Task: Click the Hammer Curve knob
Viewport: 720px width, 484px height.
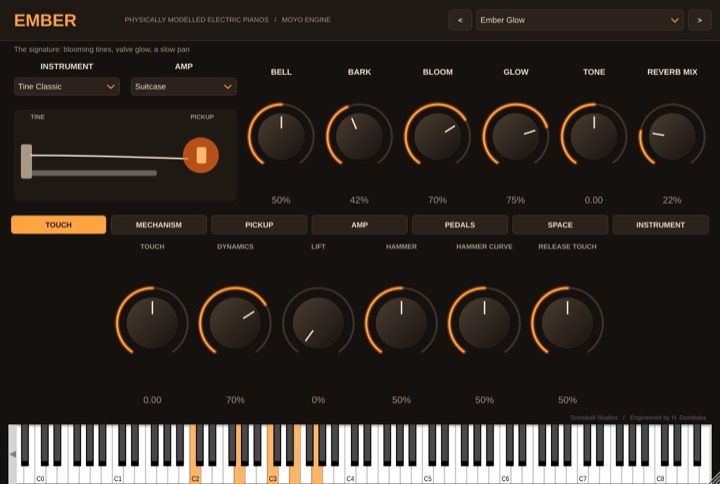Action: [x=484, y=322]
